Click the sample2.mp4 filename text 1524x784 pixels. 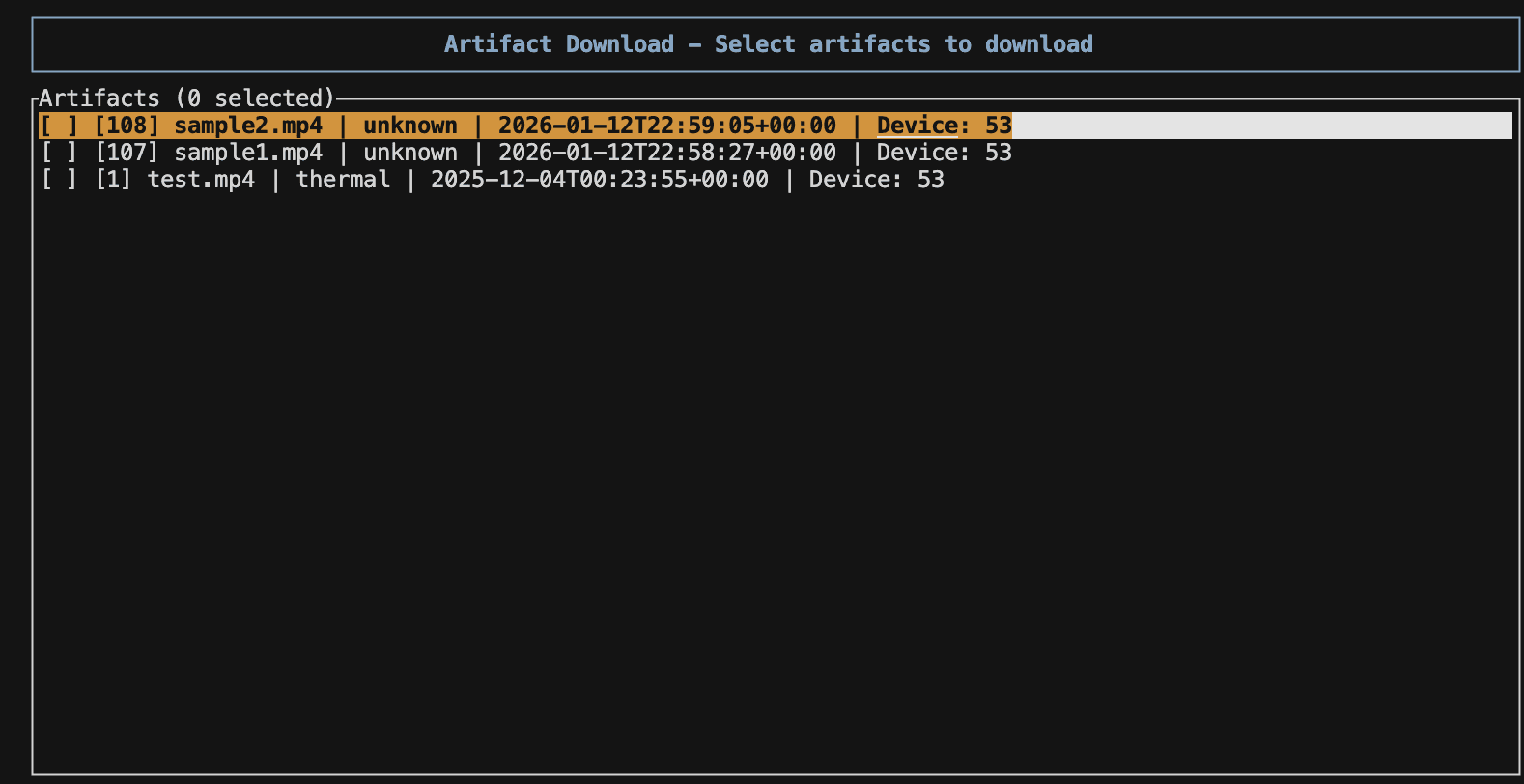pyautogui.click(x=248, y=125)
